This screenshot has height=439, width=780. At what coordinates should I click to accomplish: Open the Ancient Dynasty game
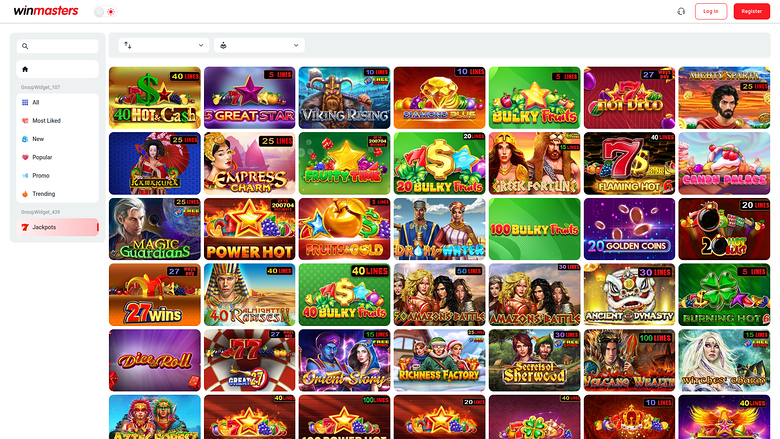tap(629, 295)
